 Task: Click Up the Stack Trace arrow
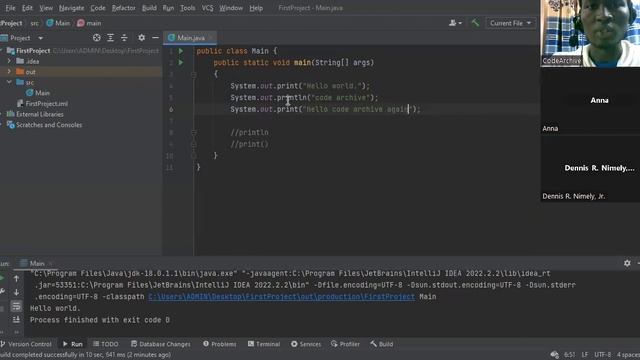[x=16, y=278]
